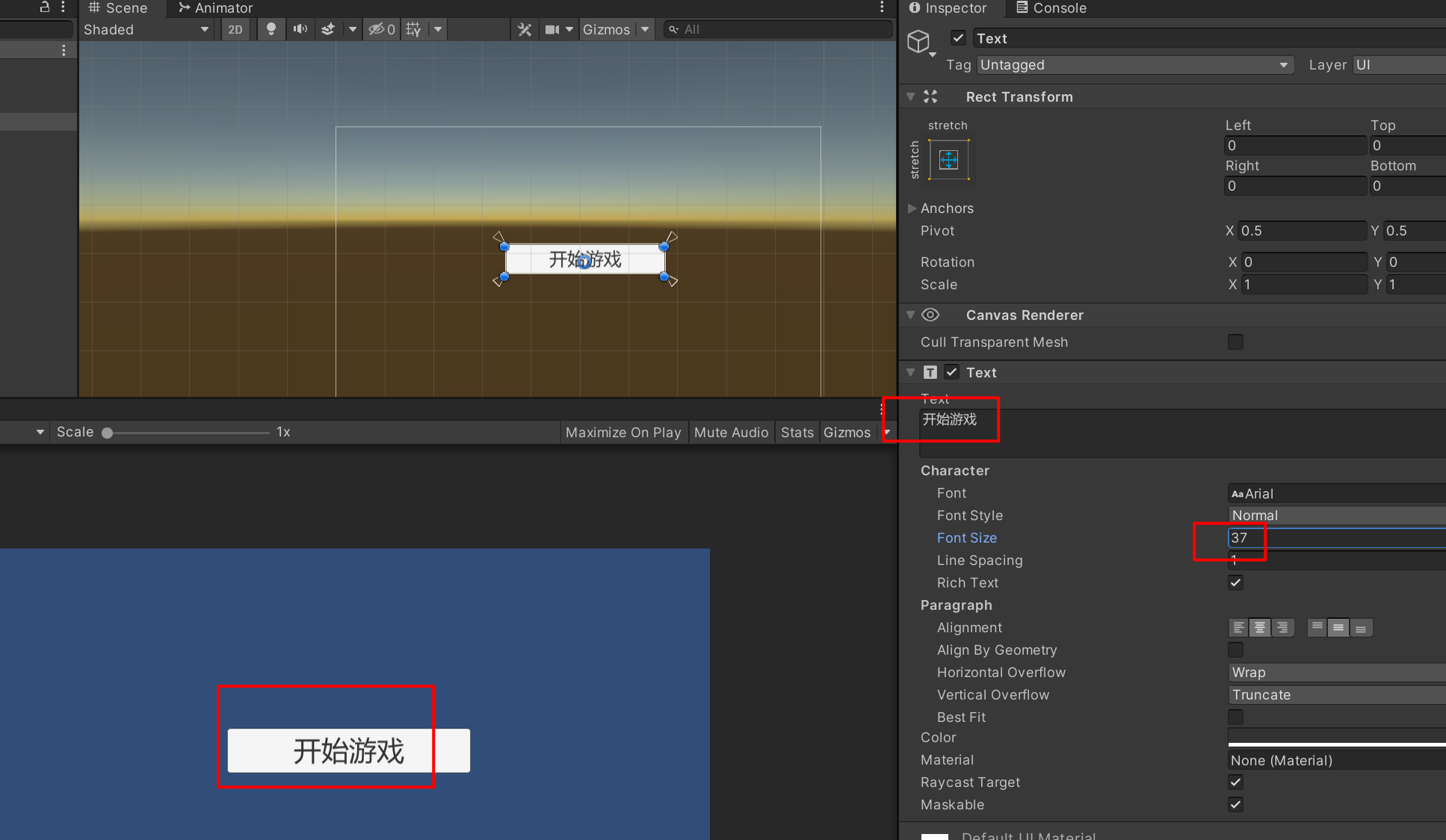This screenshot has width=1446, height=840.
Task: Open Game view Gizmos dropdown arrow
Action: [887, 433]
